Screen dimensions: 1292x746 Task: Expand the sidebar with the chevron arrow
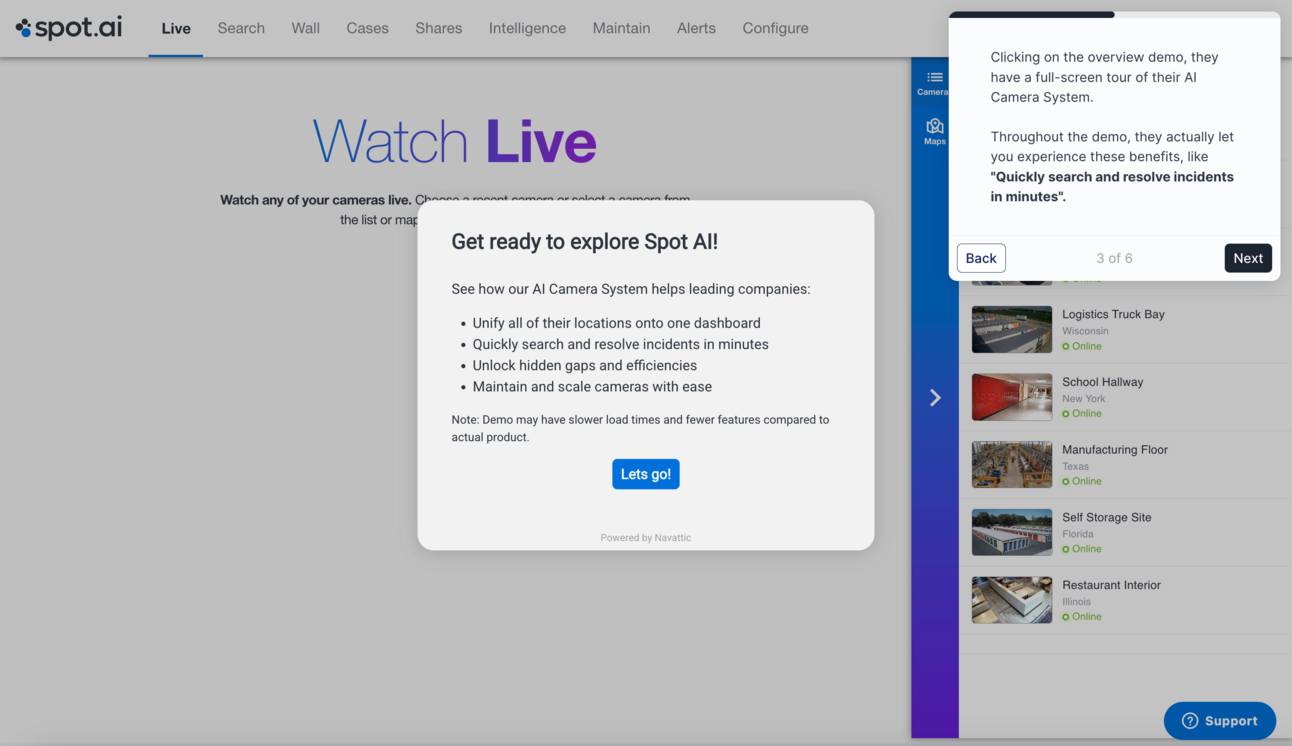coord(935,398)
